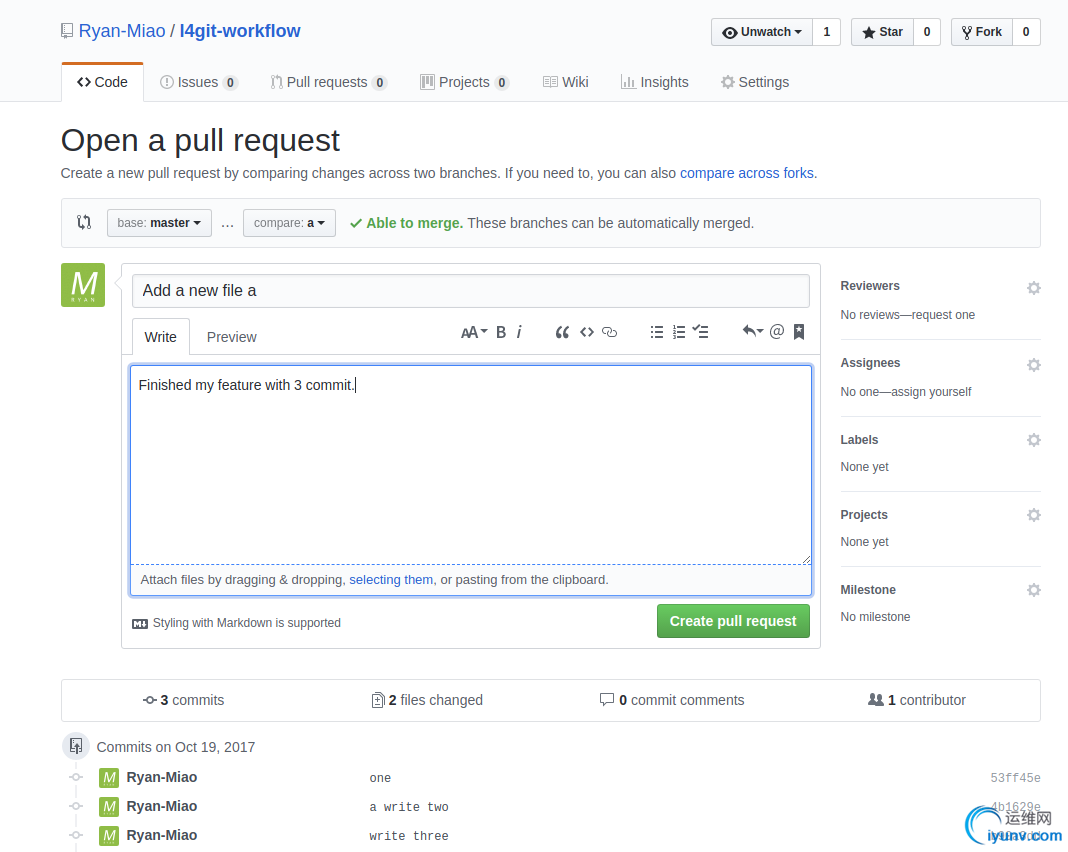Open Projects gear settings in sidebar
Viewport: 1068px width, 852px height.
(x=1033, y=515)
